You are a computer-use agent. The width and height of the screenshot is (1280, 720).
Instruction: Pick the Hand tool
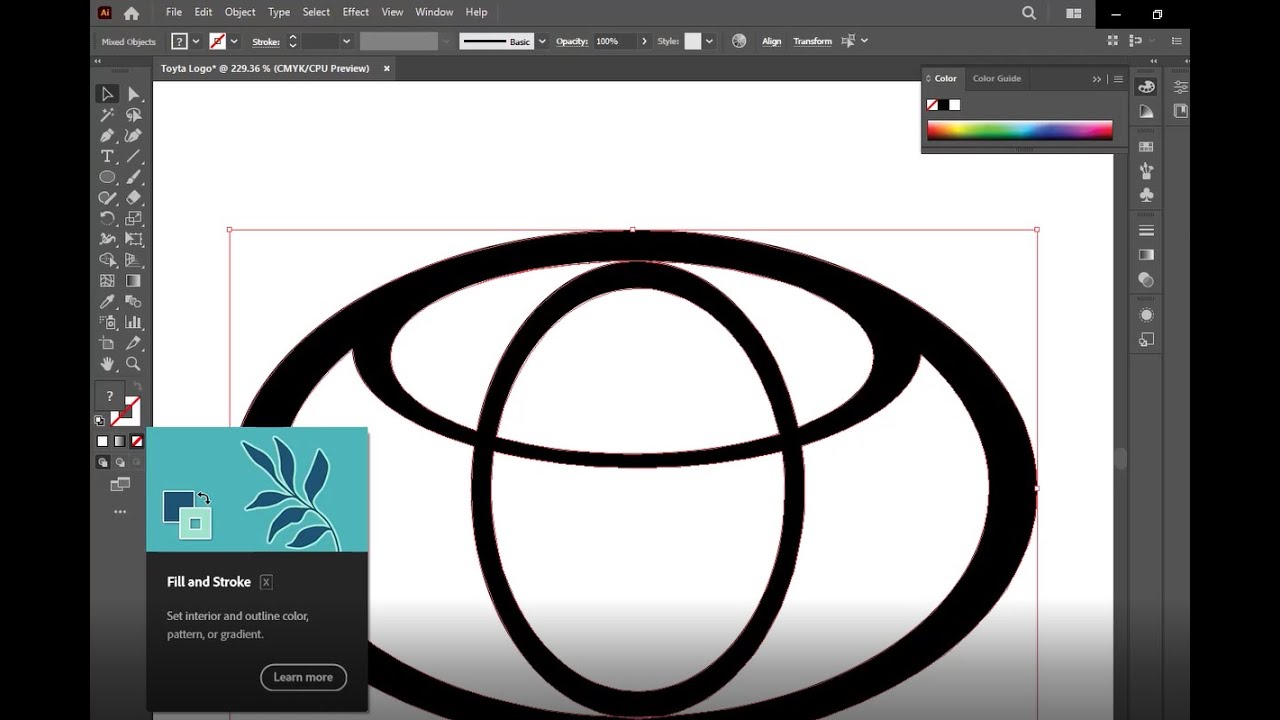[x=107, y=364]
